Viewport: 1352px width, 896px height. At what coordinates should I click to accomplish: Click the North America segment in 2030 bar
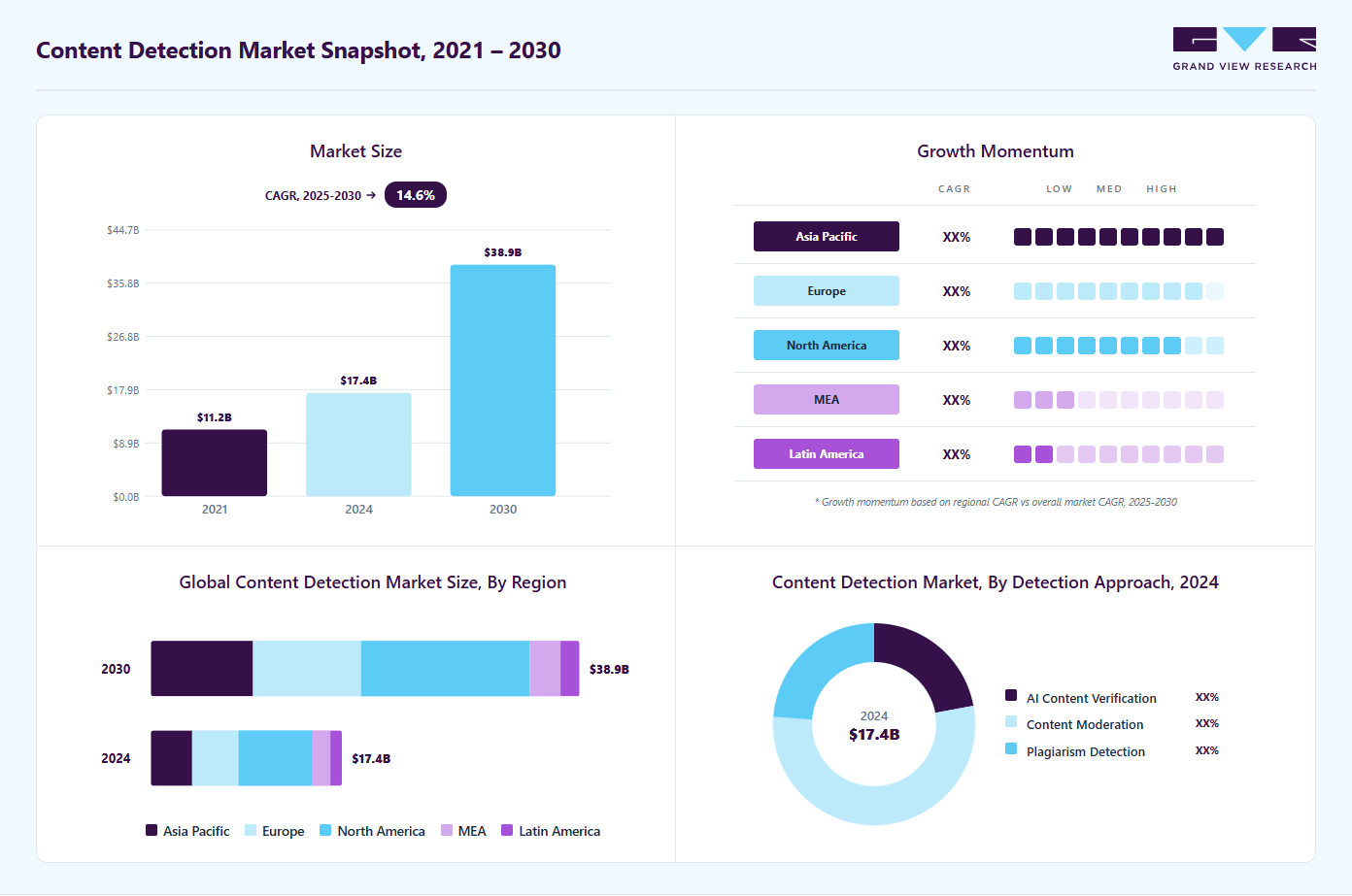[445, 669]
